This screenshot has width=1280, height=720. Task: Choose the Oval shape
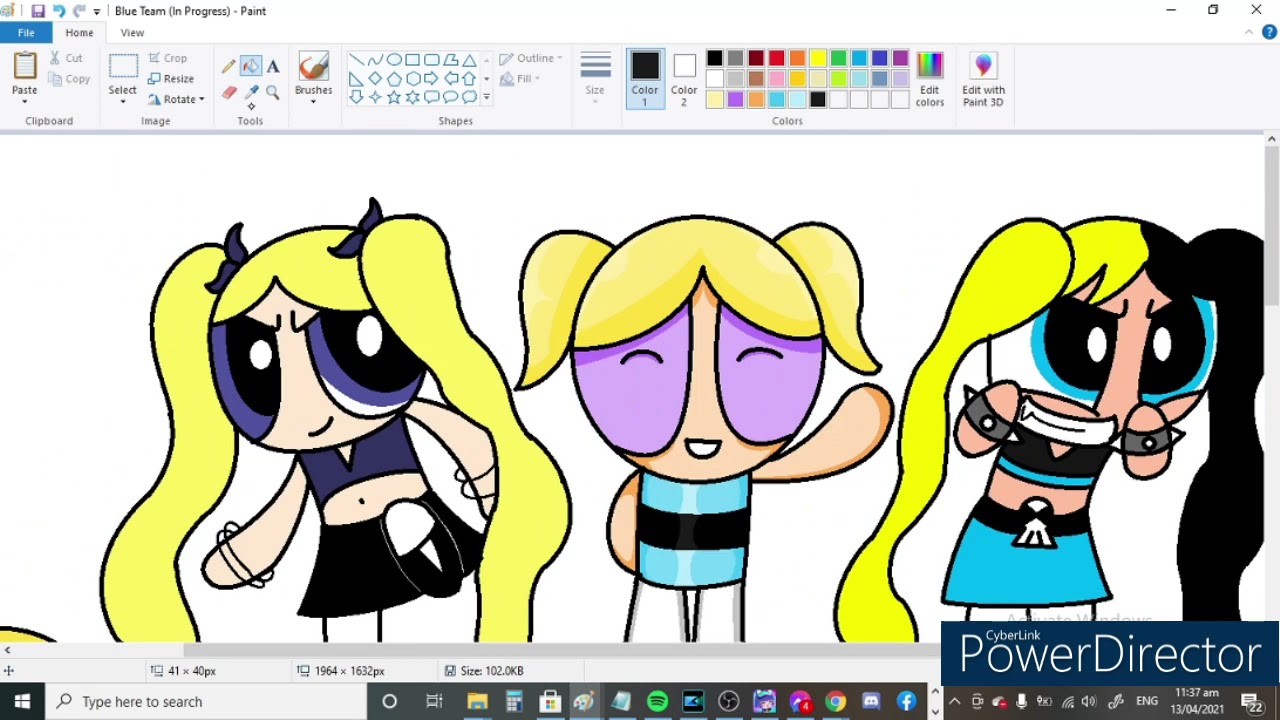point(394,60)
